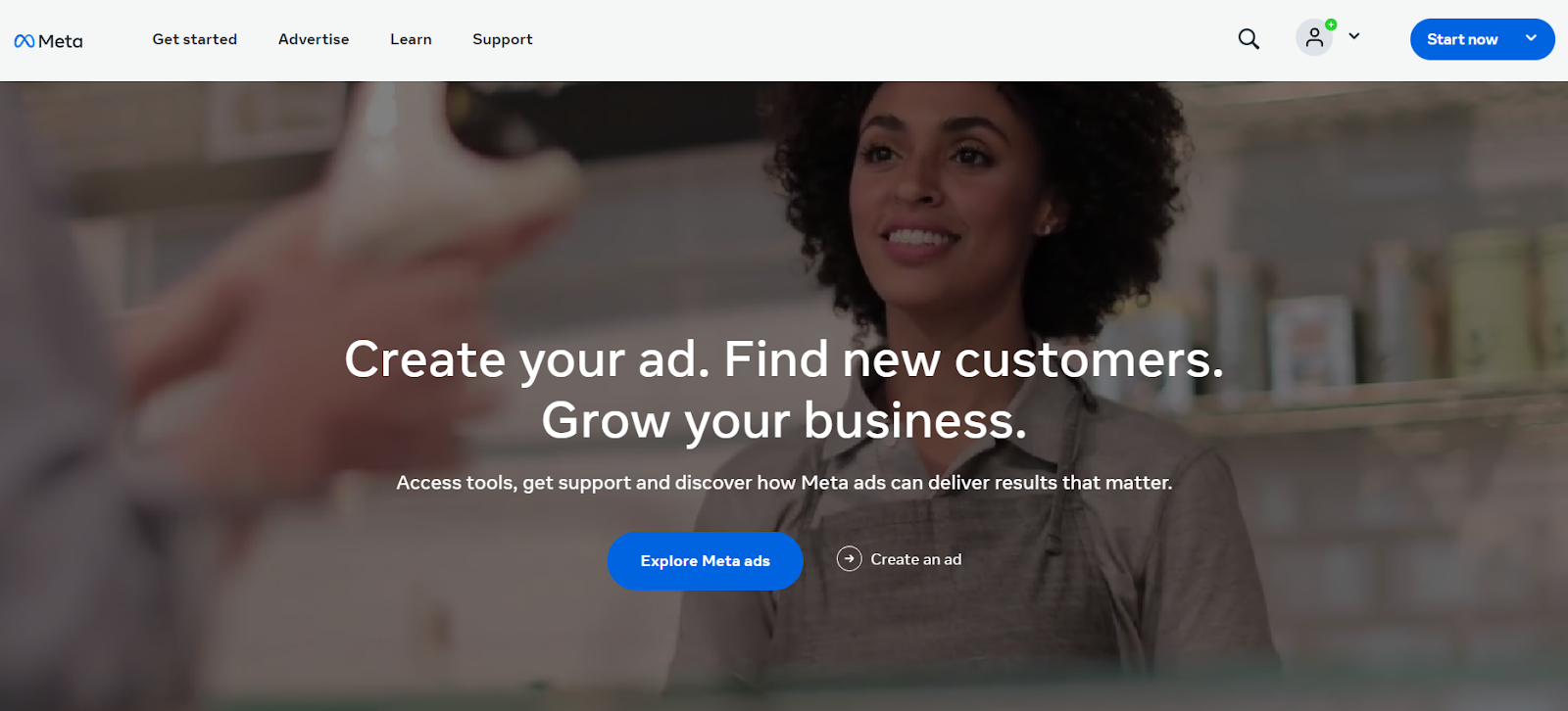Screen dimensions: 1568x711
Task: Open the Support menu
Action: click(503, 39)
